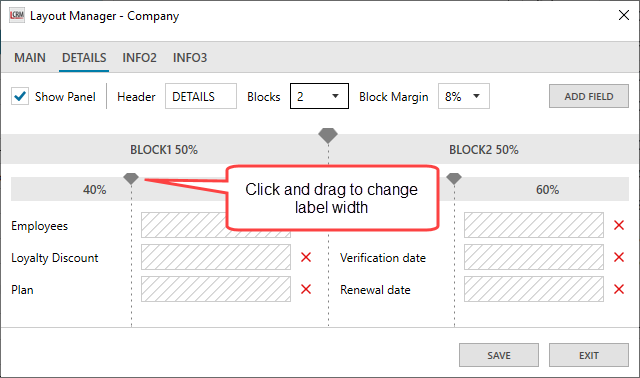Image resolution: width=640 pixels, height=378 pixels.
Task: Click red X right of the Employees row
Action: click(x=619, y=225)
